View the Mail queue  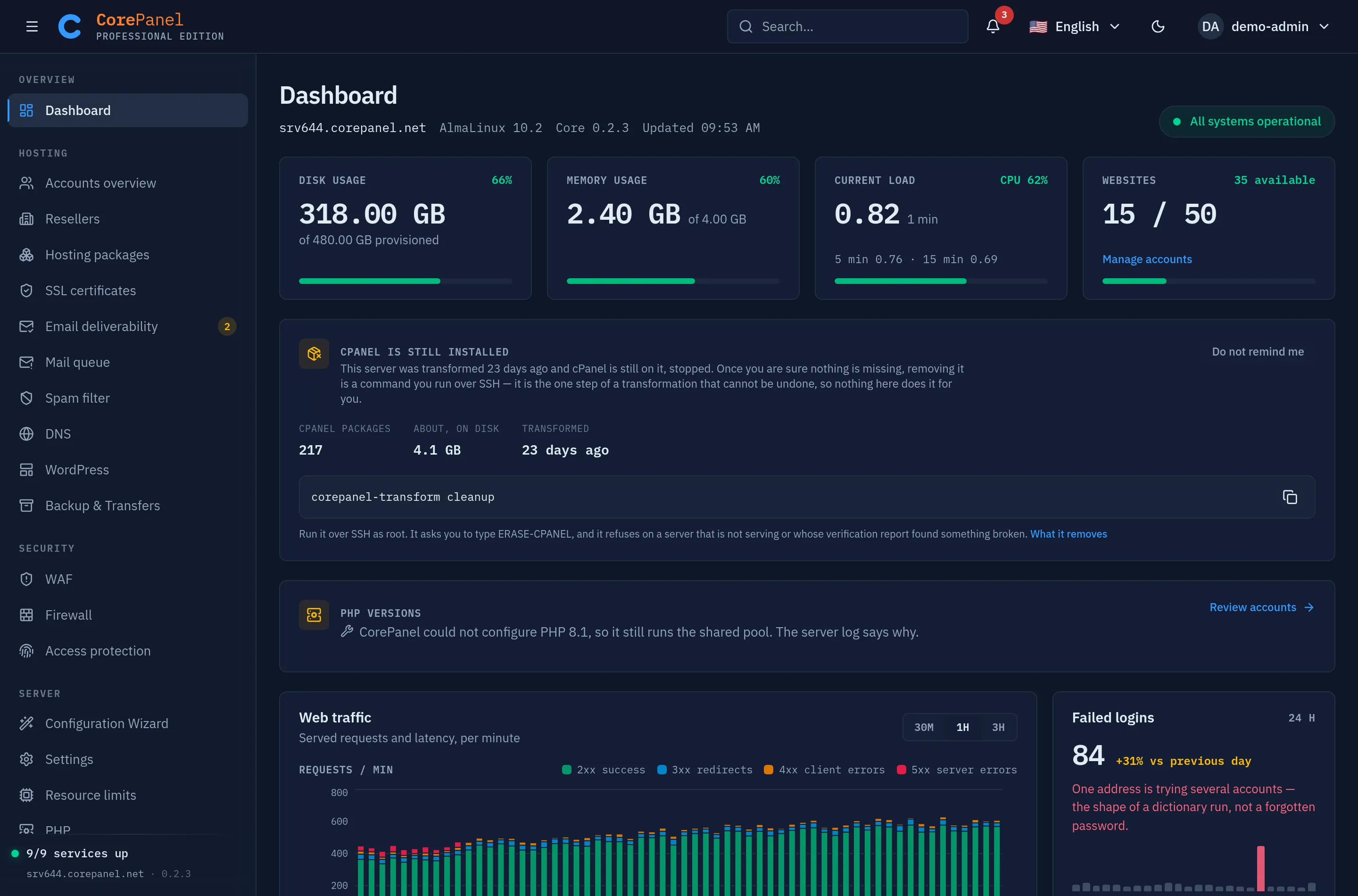coord(127,362)
